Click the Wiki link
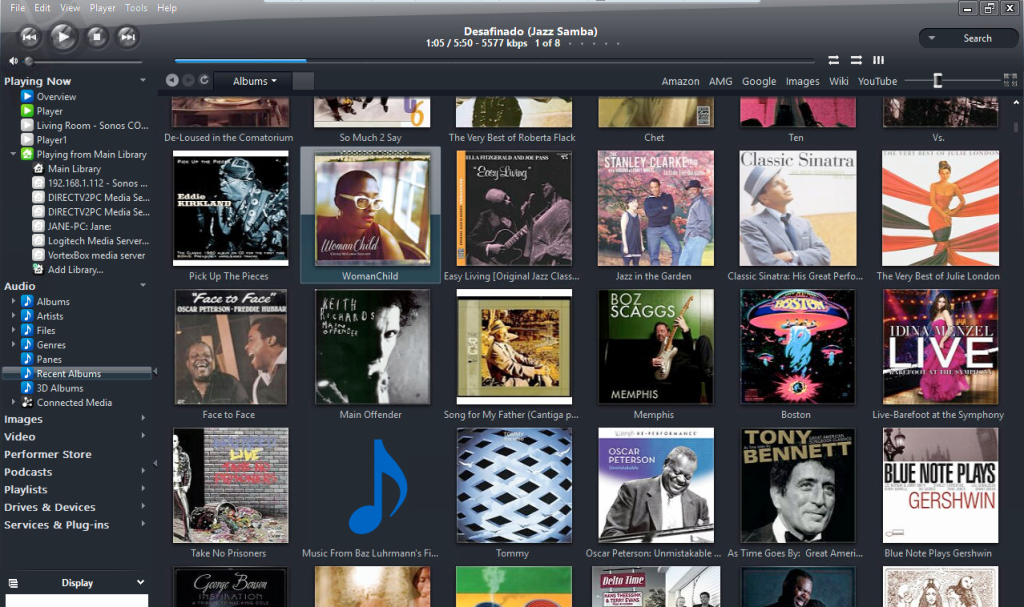This screenshot has height=607, width=1024. tap(839, 81)
